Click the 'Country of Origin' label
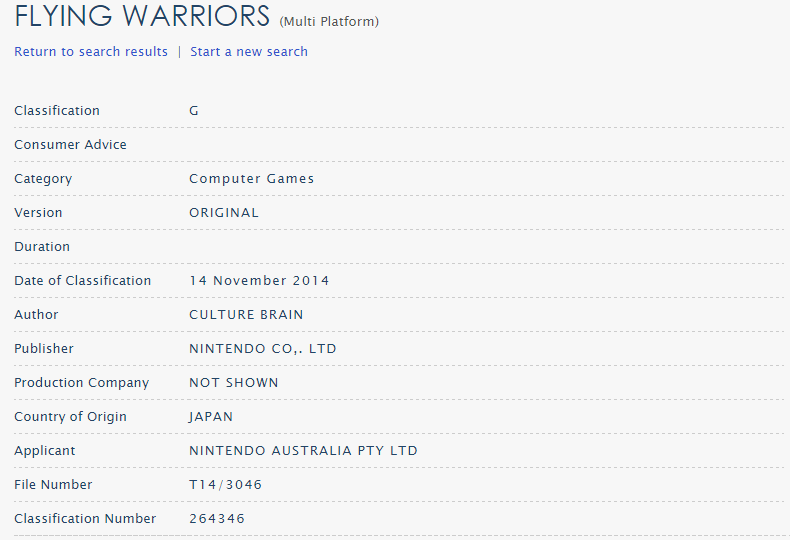790x540 pixels. 70,417
